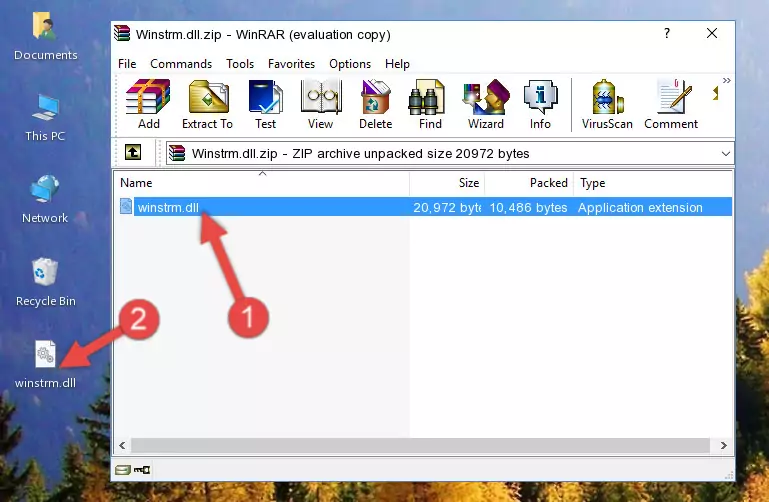Select the Network desktop icon
Viewport: 769px width, 502px height.
45,199
